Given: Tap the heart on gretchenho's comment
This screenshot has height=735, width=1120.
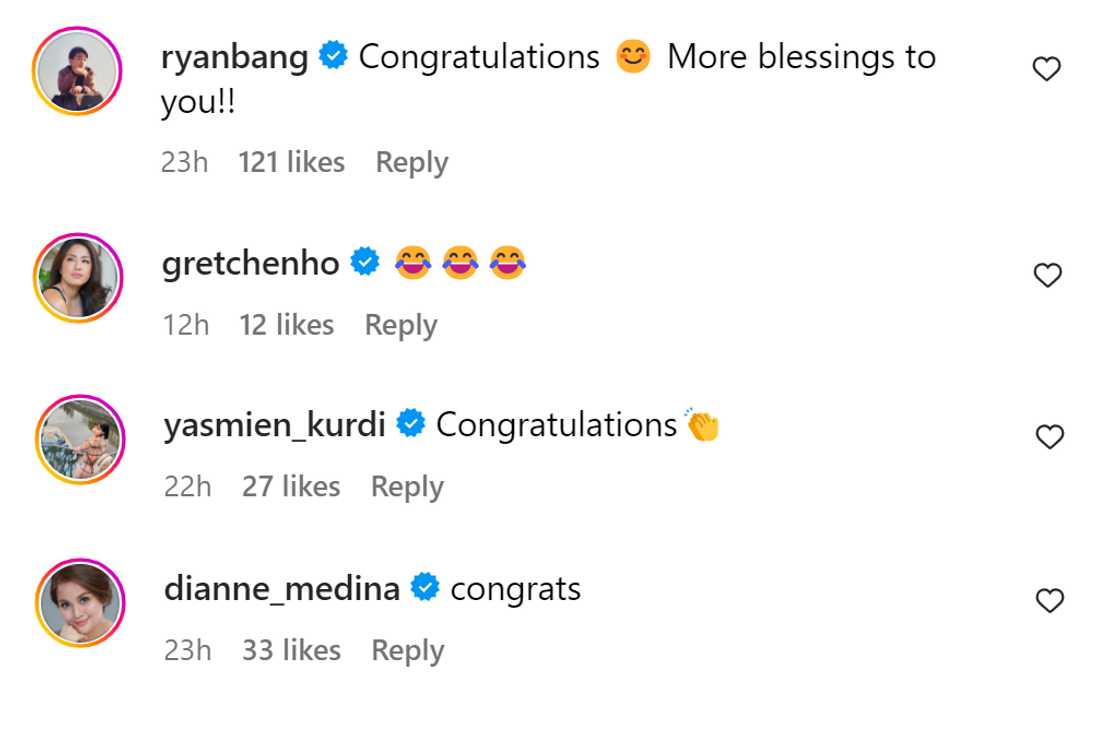Looking at the screenshot, I should 1047,275.
